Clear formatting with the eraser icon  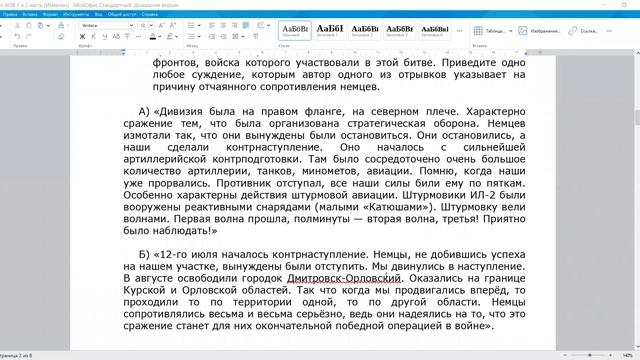click(61, 36)
